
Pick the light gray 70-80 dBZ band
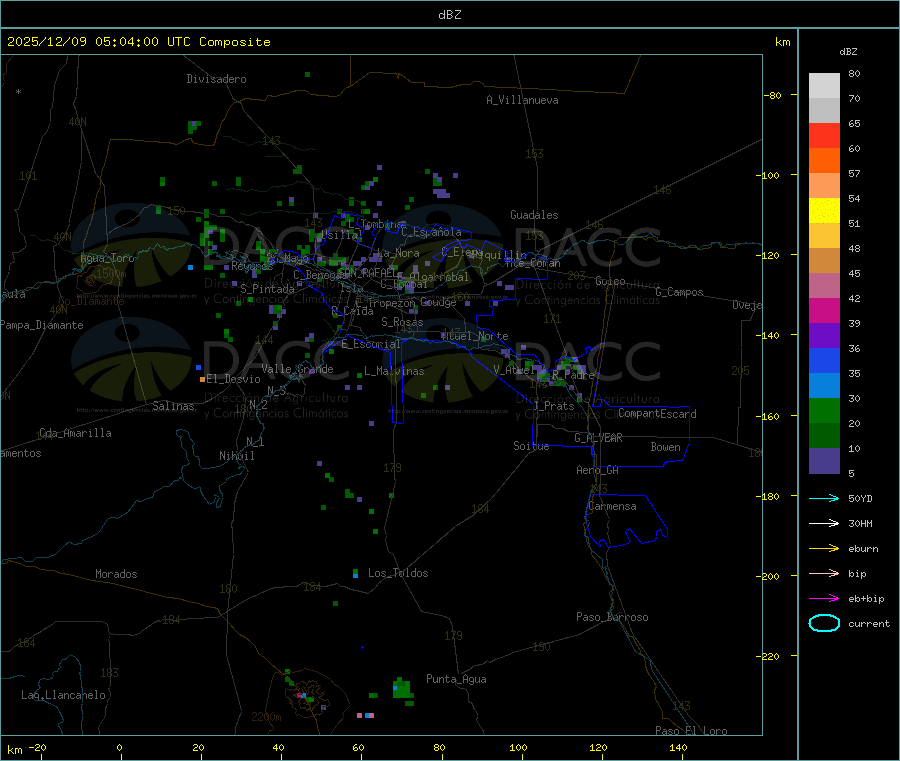(824, 86)
